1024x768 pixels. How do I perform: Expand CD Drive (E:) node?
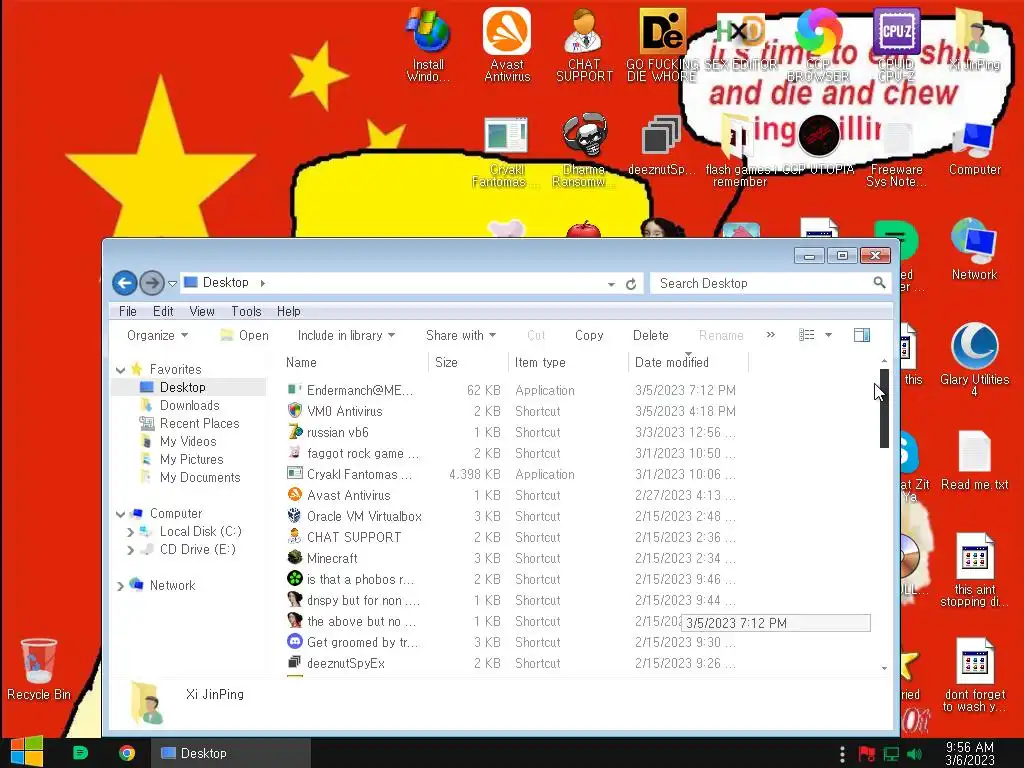pyautogui.click(x=130, y=550)
